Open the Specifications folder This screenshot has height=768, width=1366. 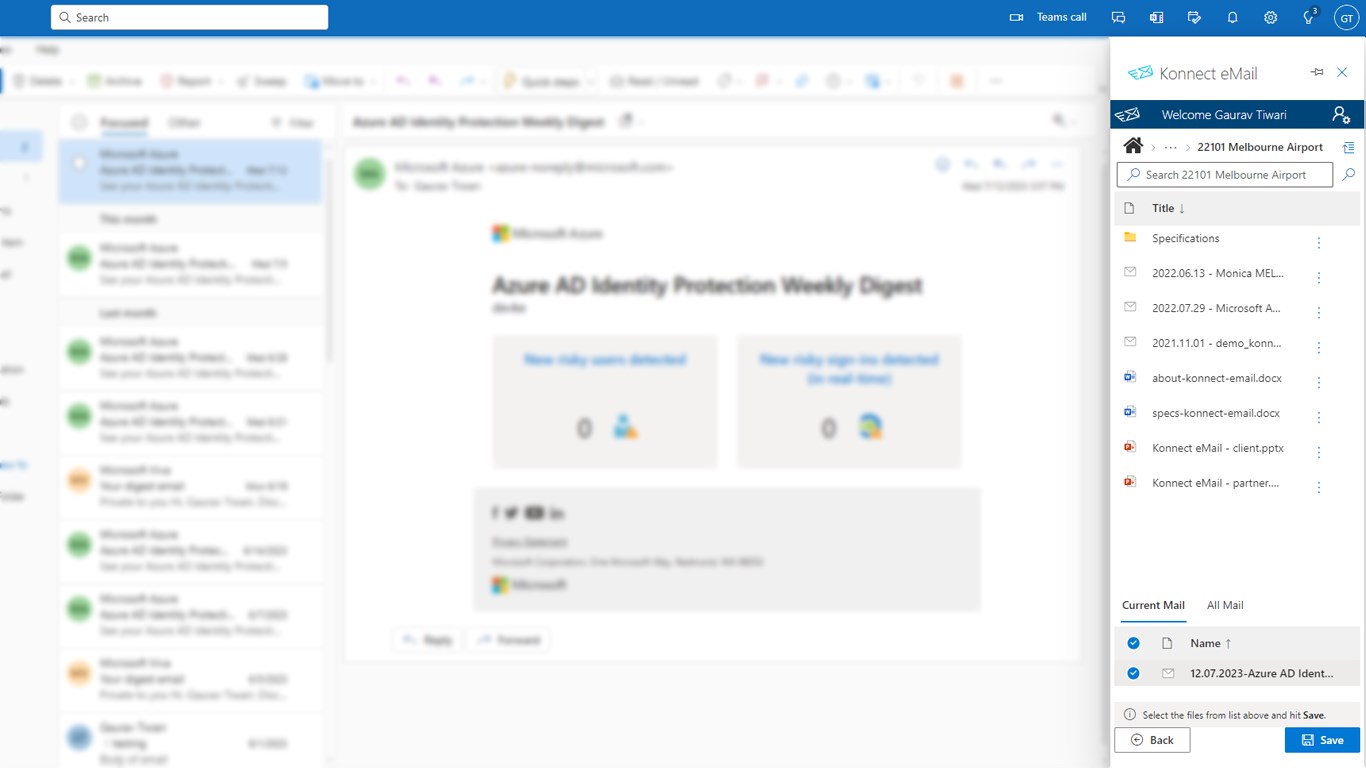(1186, 238)
